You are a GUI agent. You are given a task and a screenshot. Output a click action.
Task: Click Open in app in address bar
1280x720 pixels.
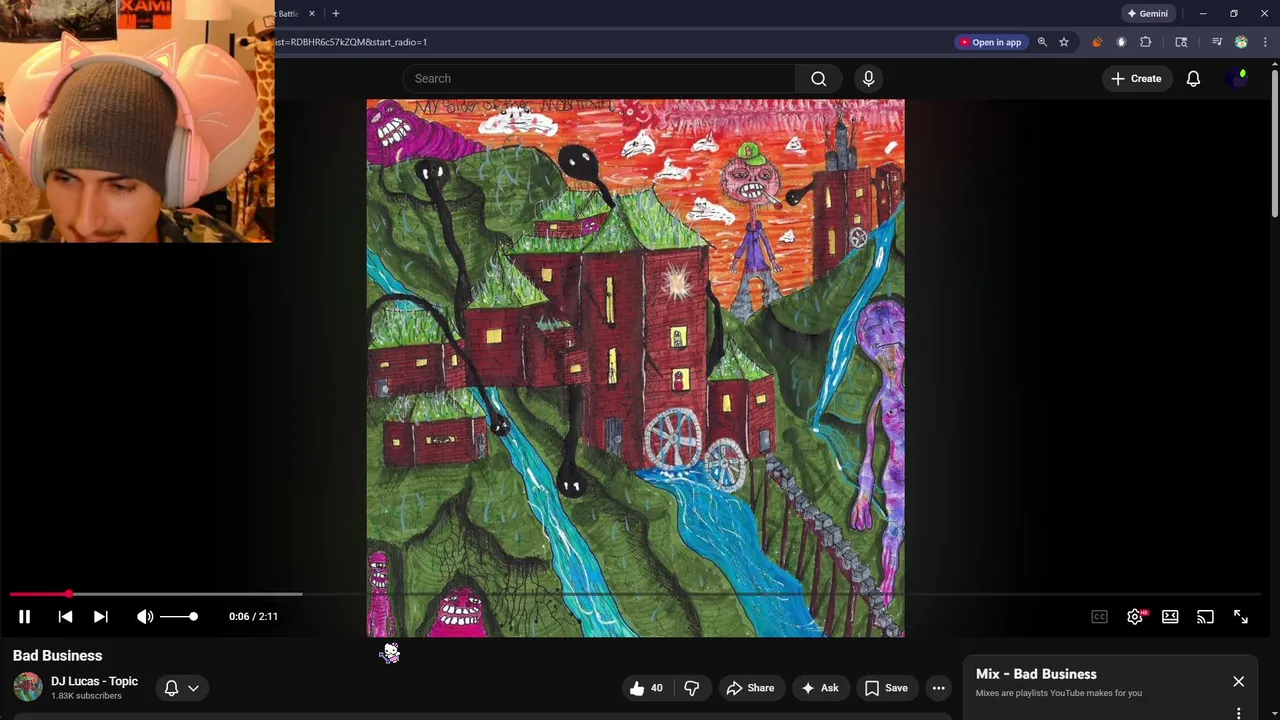991,42
